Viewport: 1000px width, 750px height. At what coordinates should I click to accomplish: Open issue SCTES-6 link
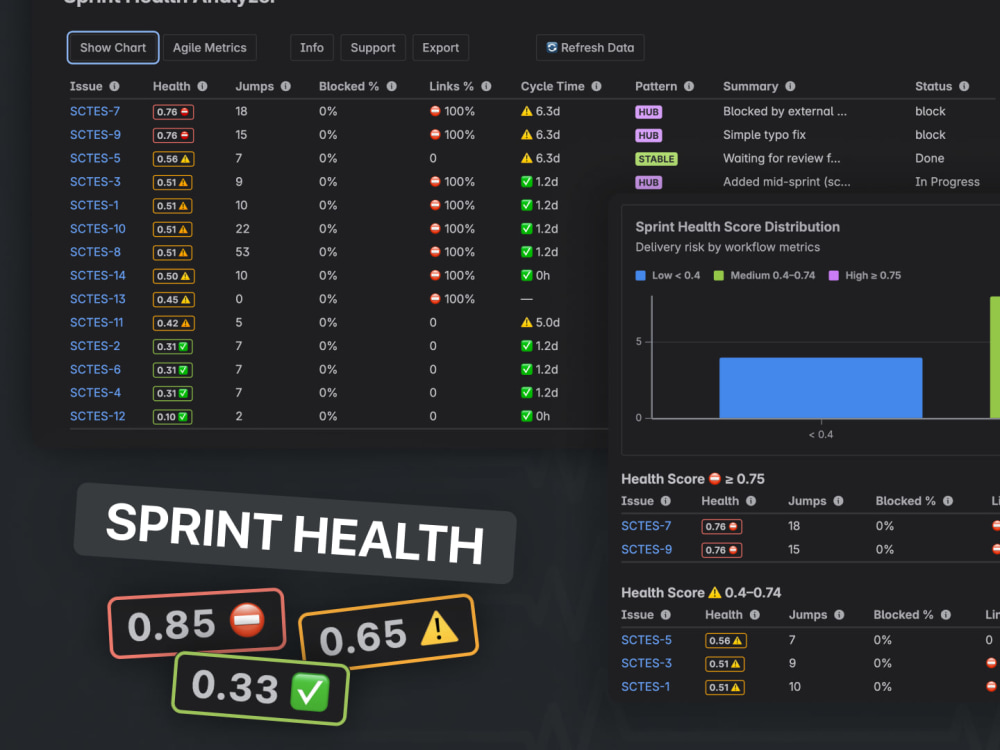(x=95, y=369)
